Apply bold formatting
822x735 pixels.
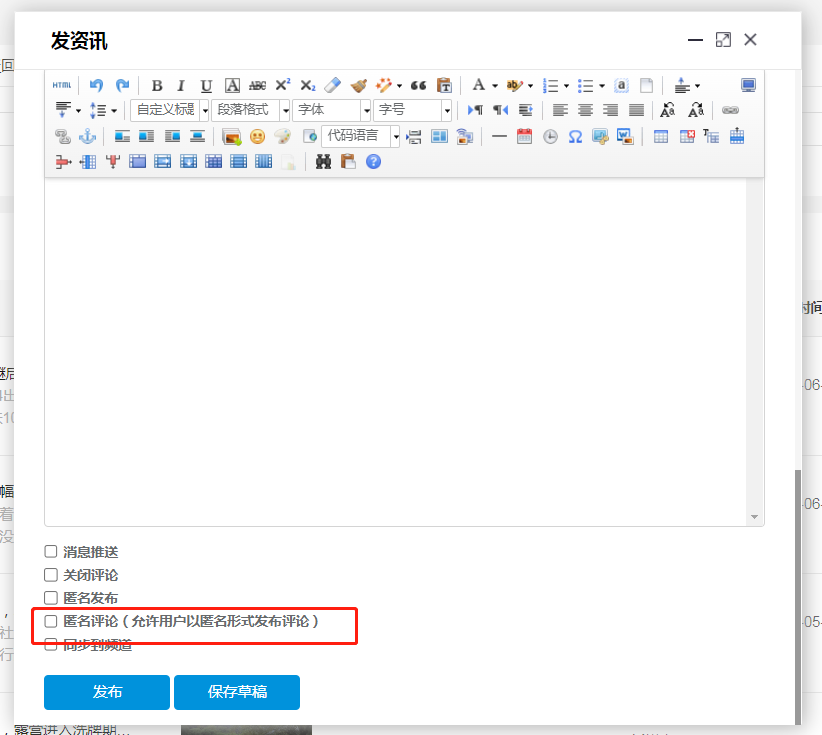pyautogui.click(x=157, y=85)
